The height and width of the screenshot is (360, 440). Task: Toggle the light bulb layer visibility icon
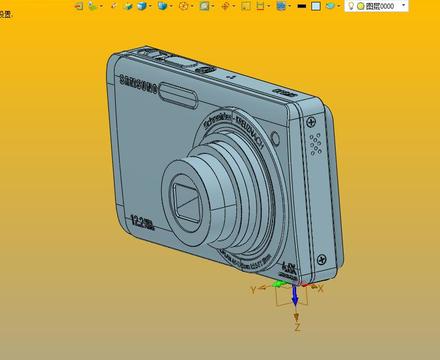click(351, 6)
